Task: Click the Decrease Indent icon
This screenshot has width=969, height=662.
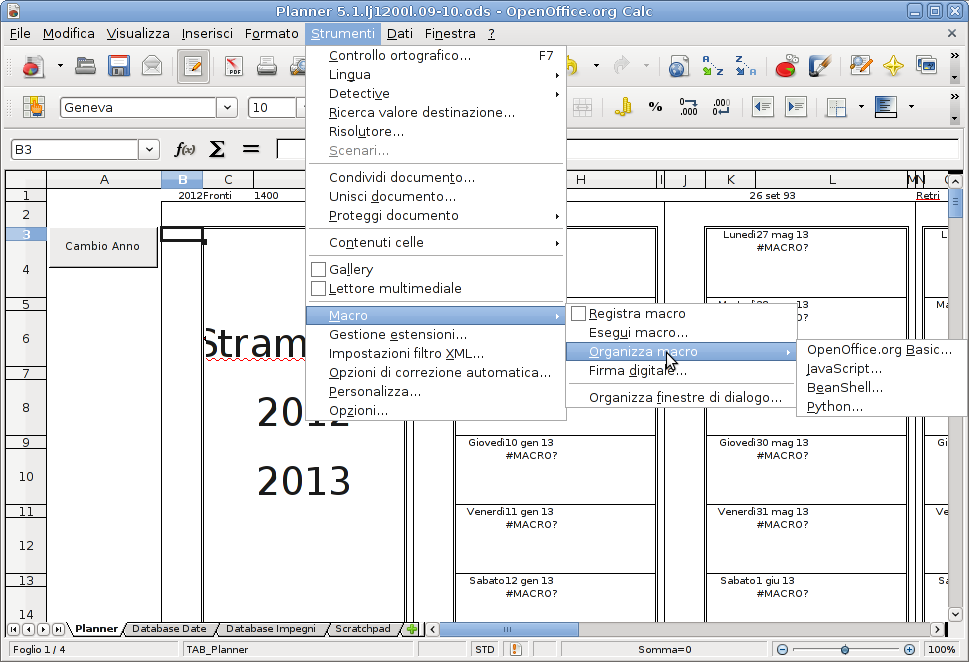Action: 763,107
